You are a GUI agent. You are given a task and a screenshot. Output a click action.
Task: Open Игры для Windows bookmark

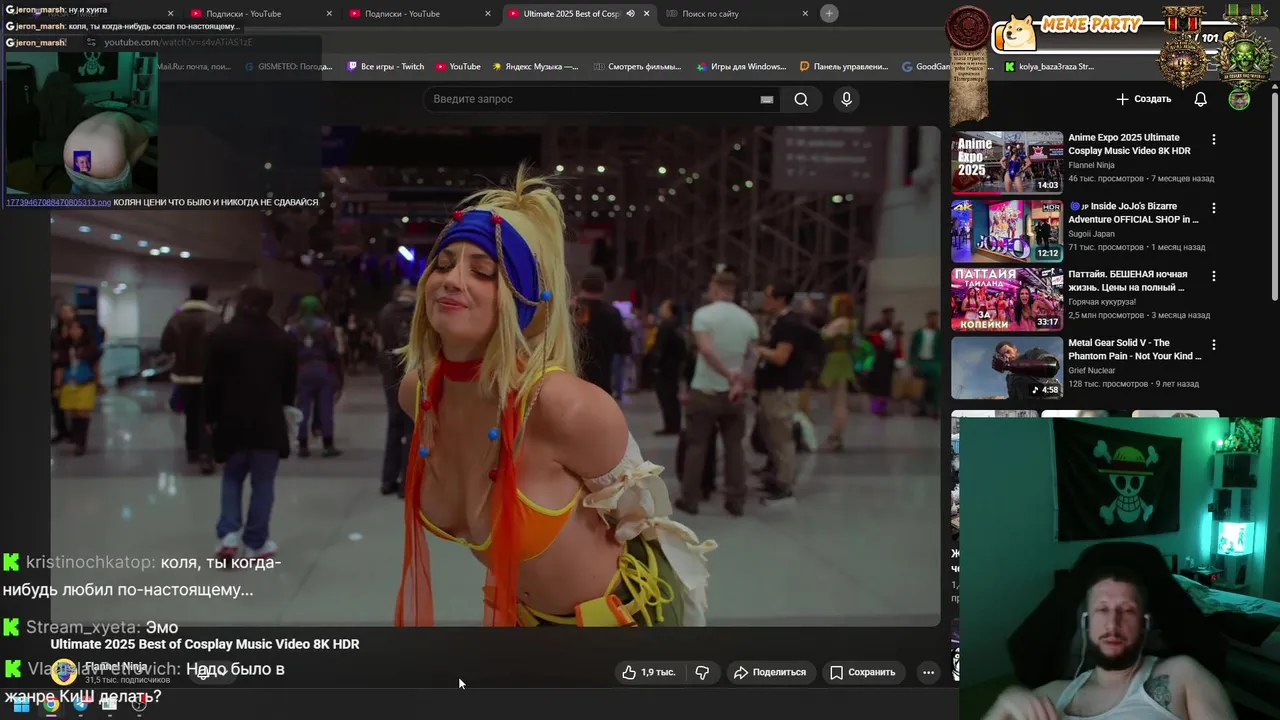(740, 66)
